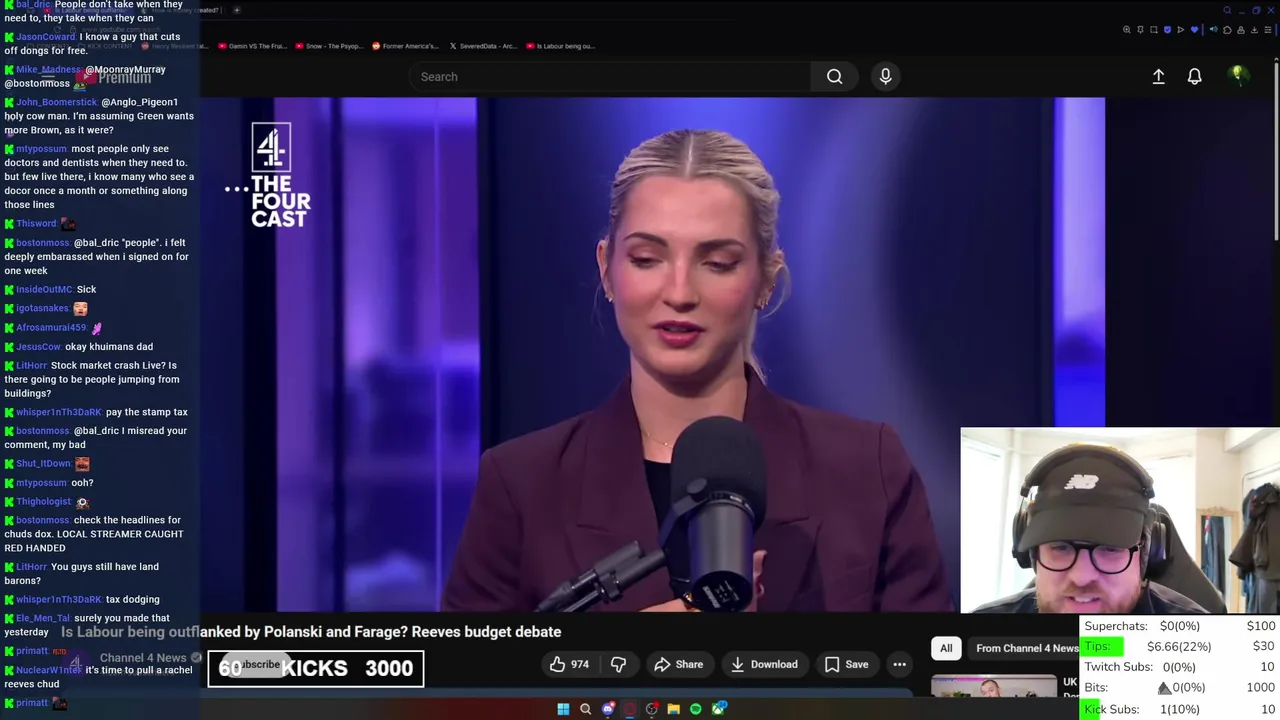1280x720 pixels.
Task: Save the video to a playlist
Action: [x=846, y=664]
